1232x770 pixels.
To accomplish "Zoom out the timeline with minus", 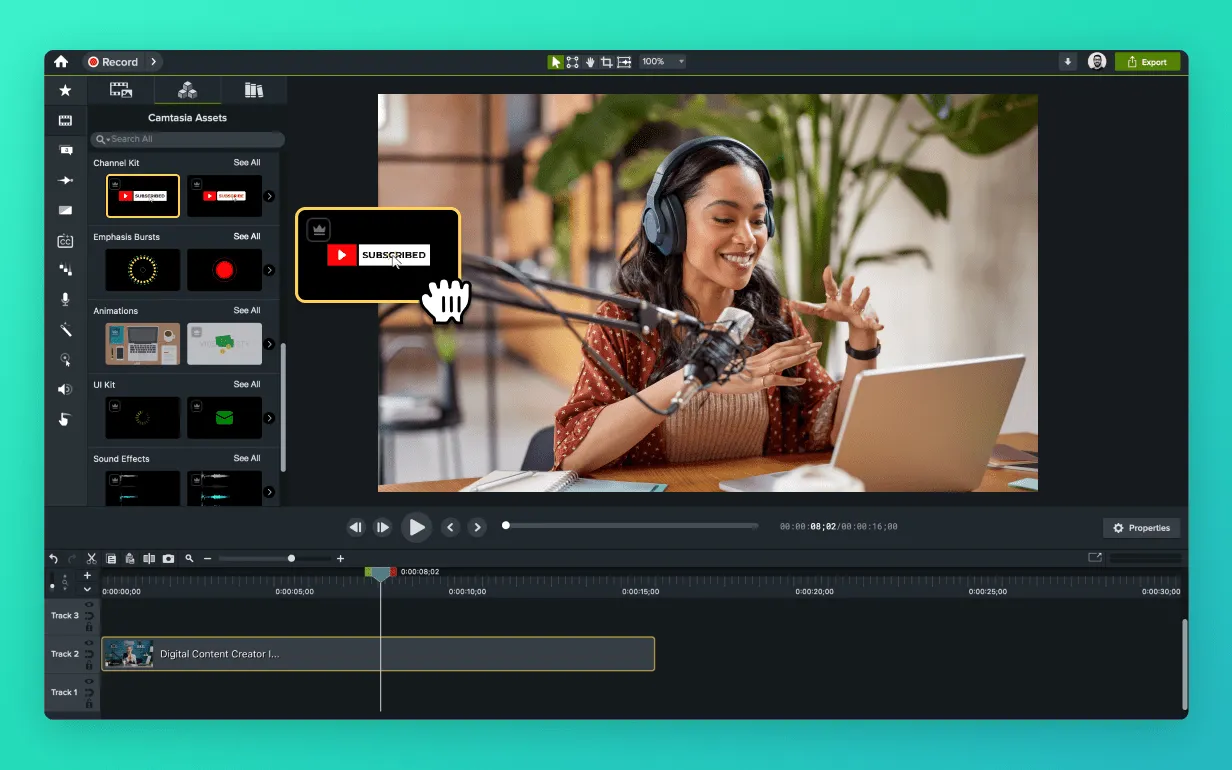I will 207,558.
